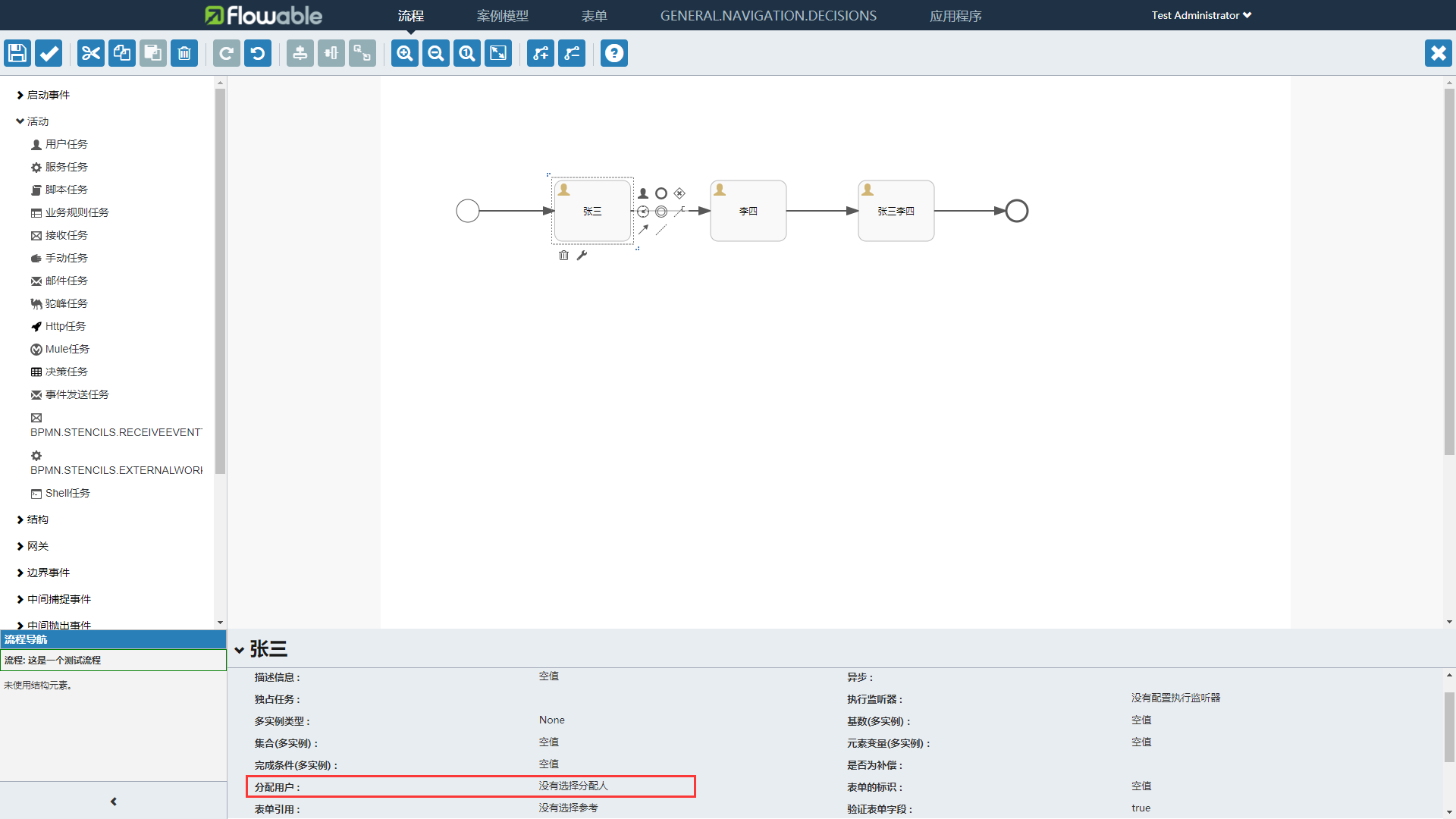This screenshot has width=1456, height=819.
Task: Cut the selected element with the scissors icon
Action: (x=91, y=53)
